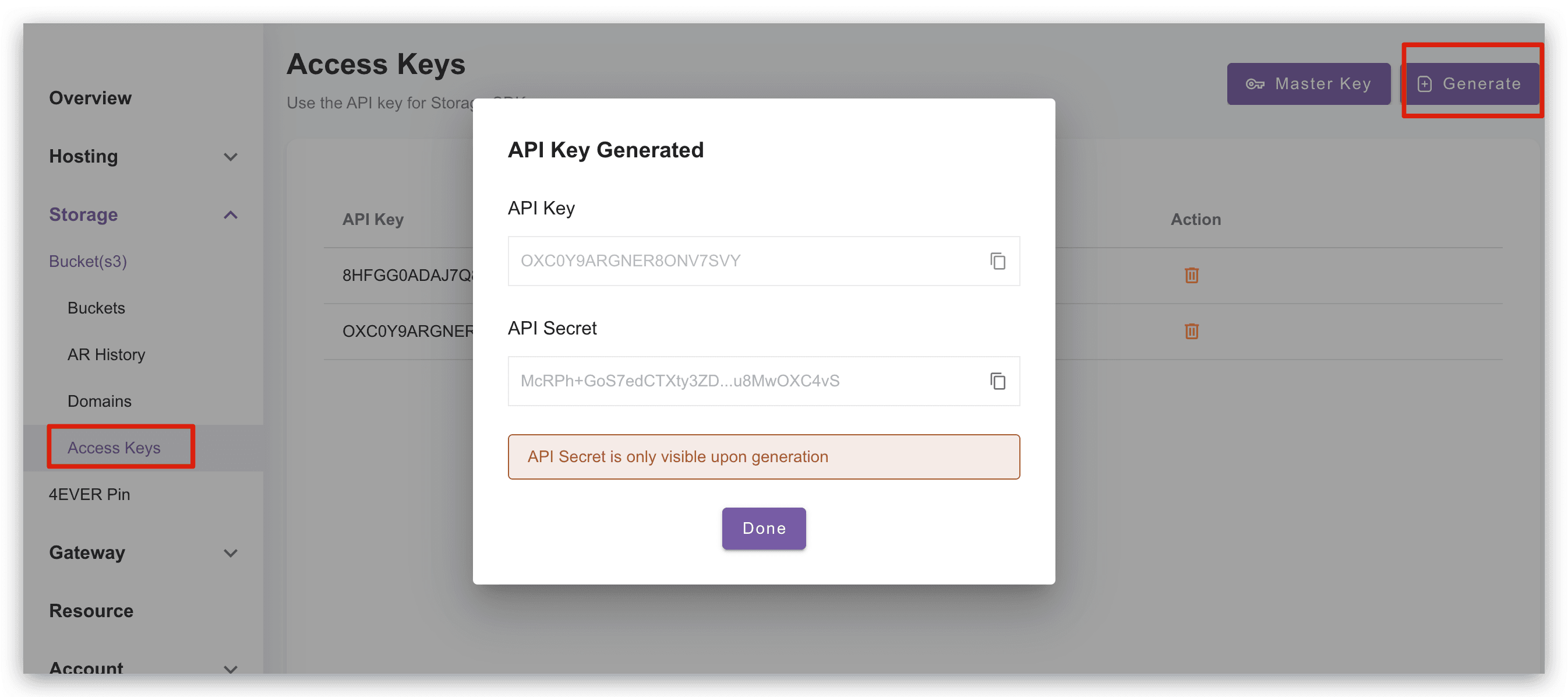
Task: Click the Done button
Action: point(763,527)
